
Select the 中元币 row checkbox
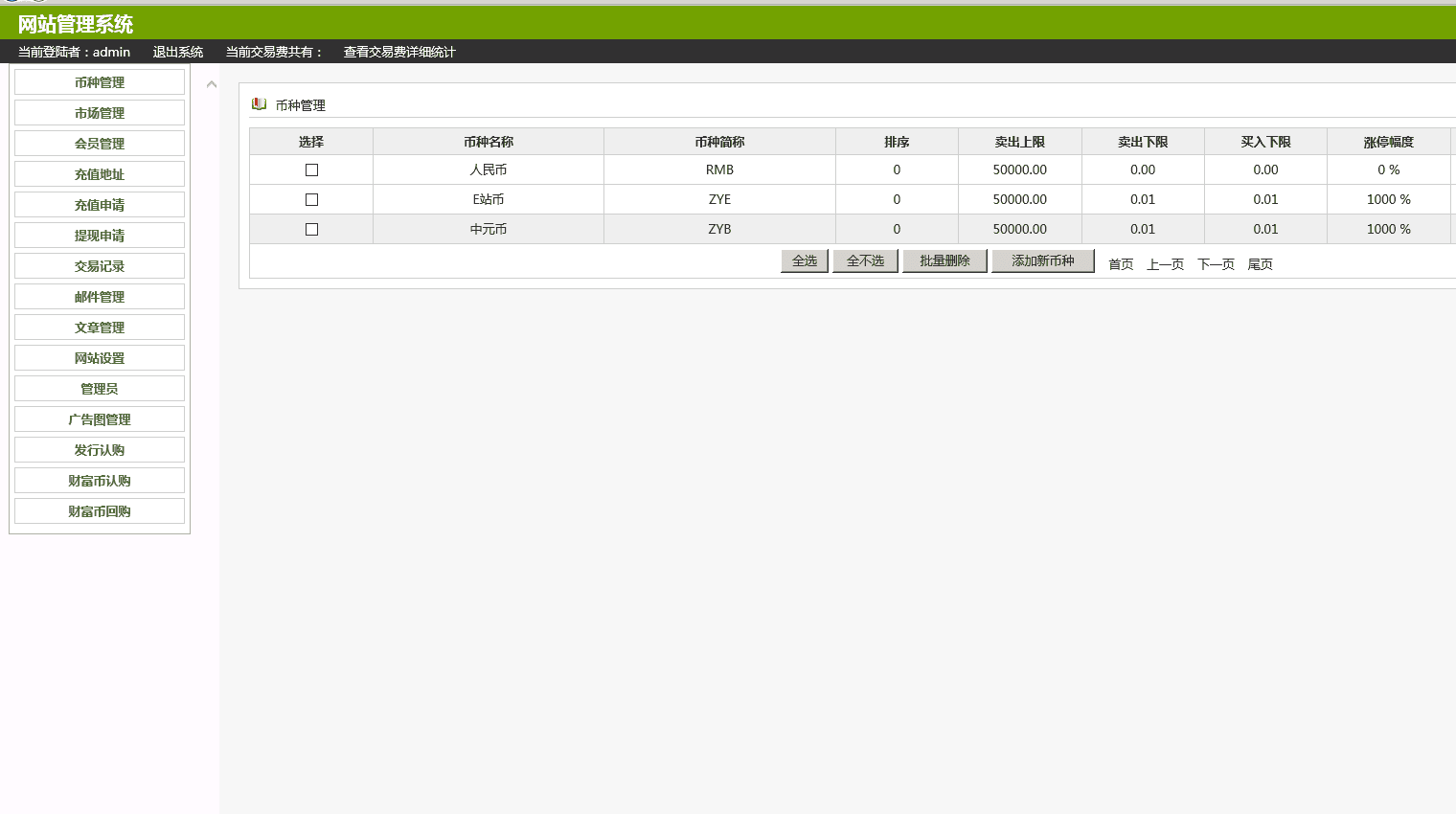tap(311, 229)
